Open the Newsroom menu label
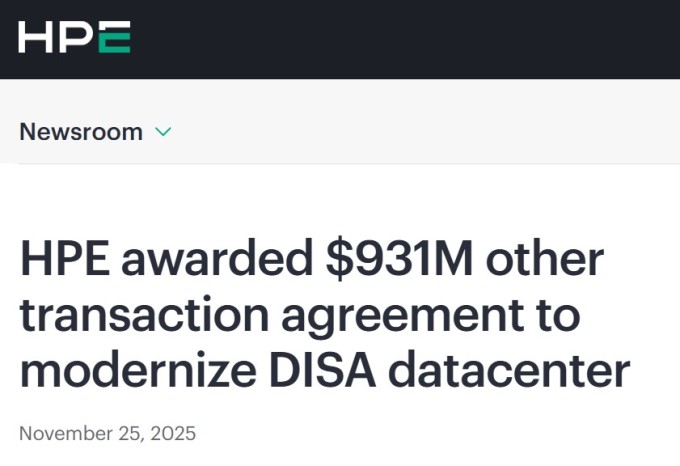680x466 pixels. [81, 131]
